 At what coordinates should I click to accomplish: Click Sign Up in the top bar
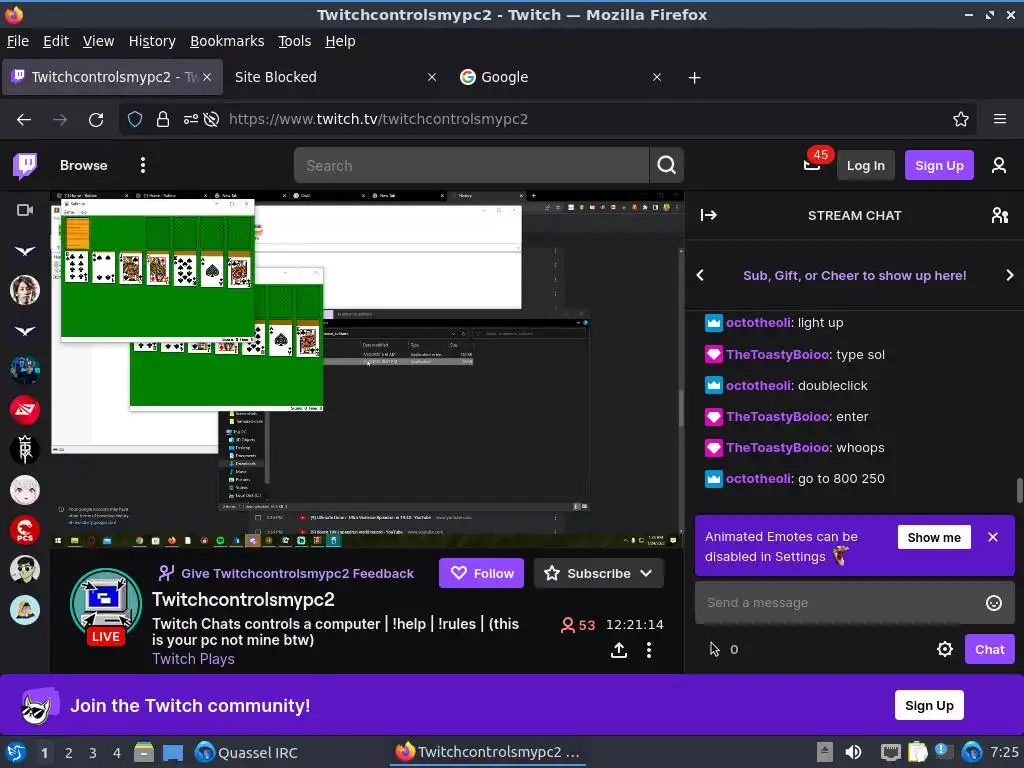[938, 165]
